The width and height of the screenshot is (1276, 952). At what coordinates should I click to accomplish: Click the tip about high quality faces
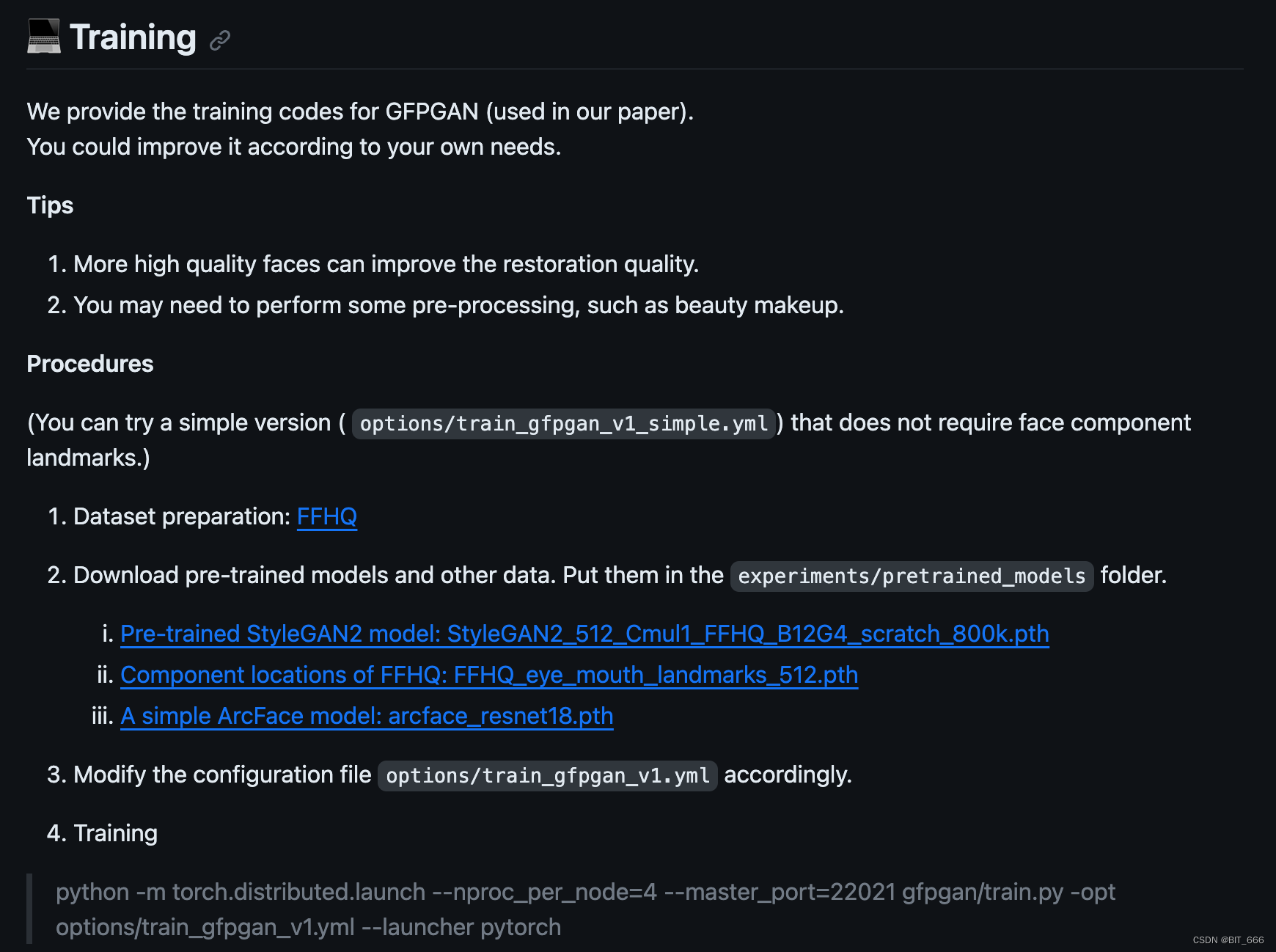tap(386, 264)
